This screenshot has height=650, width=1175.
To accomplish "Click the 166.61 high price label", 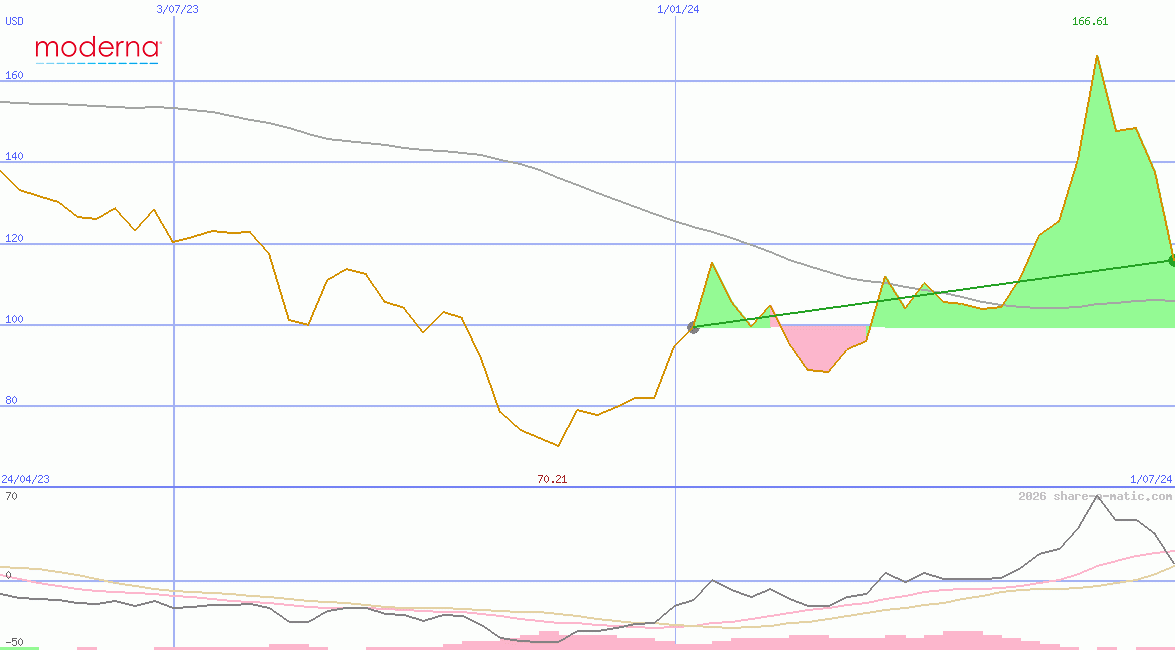I will (x=1089, y=21).
